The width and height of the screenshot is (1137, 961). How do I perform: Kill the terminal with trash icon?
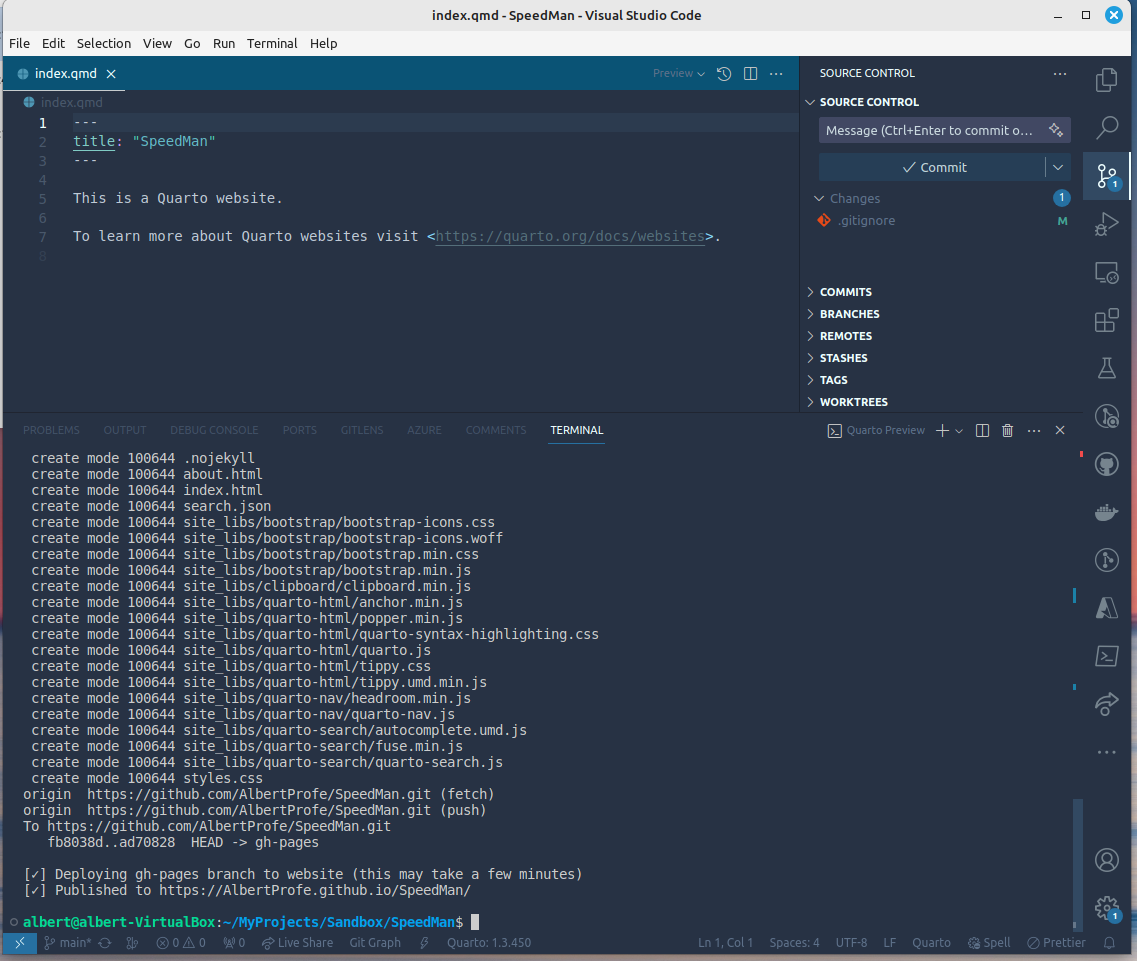1007,431
